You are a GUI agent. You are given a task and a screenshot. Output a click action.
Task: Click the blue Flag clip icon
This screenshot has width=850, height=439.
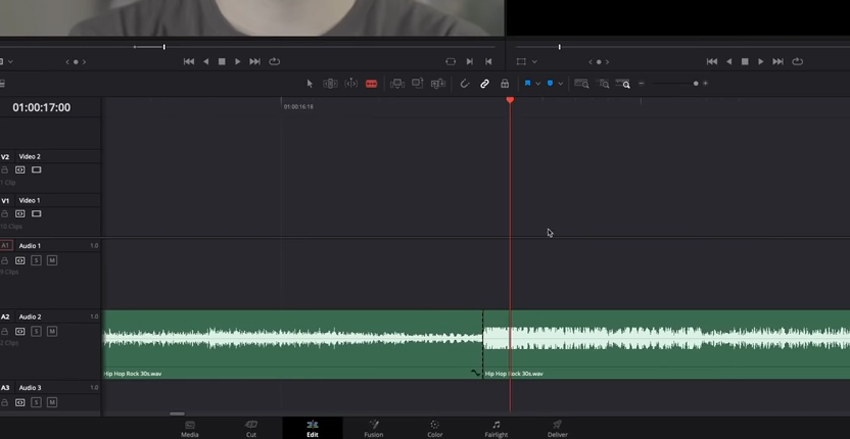pyautogui.click(x=527, y=84)
